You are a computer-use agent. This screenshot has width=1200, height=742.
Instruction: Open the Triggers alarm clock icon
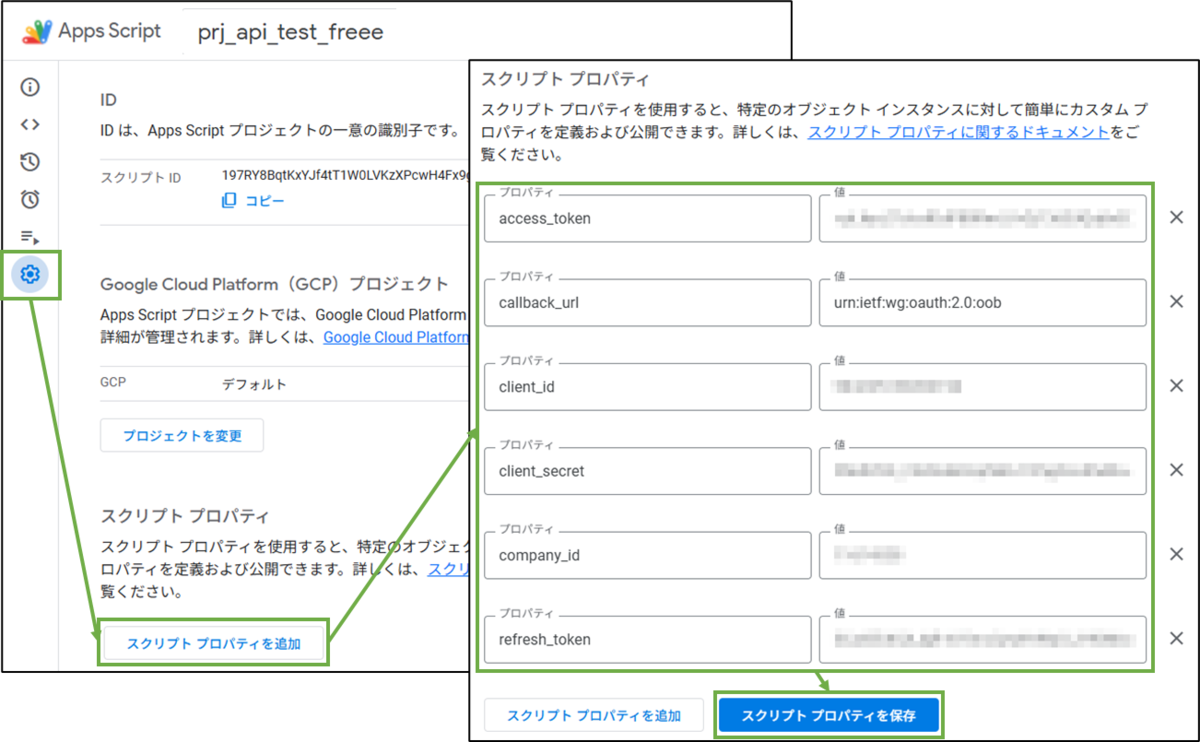[x=30, y=199]
